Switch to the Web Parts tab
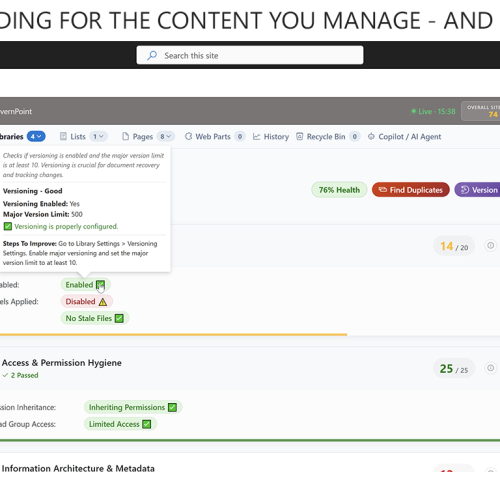 [215, 137]
